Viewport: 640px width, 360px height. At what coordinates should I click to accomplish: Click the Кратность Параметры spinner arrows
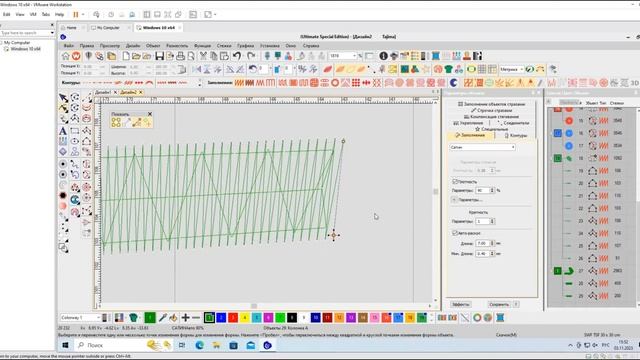[492, 221]
